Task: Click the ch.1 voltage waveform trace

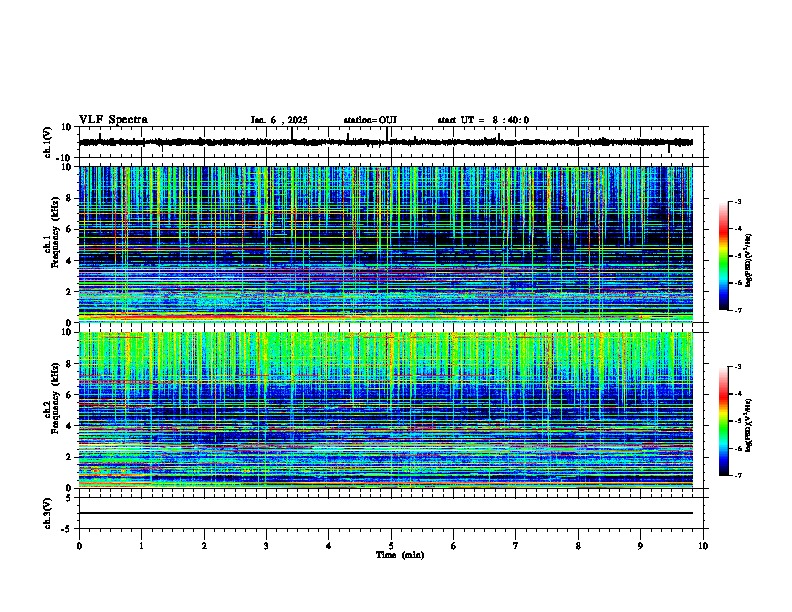Action: click(386, 142)
